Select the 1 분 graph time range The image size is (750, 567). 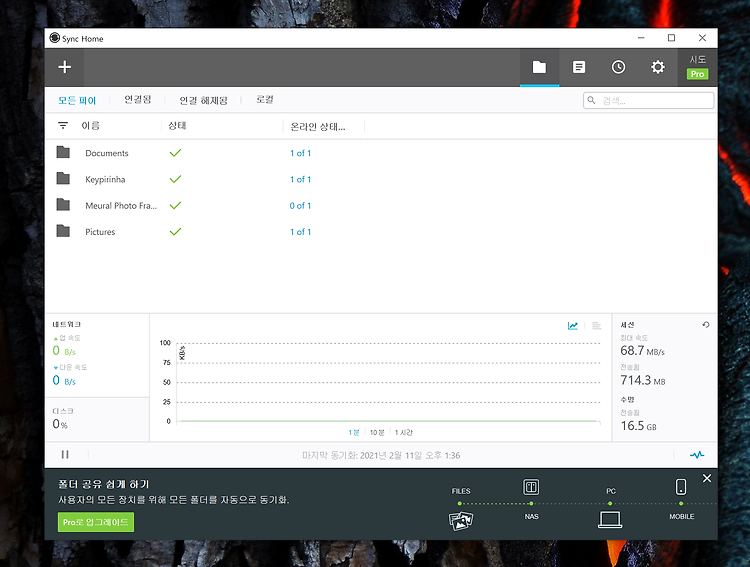click(x=354, y=433)
